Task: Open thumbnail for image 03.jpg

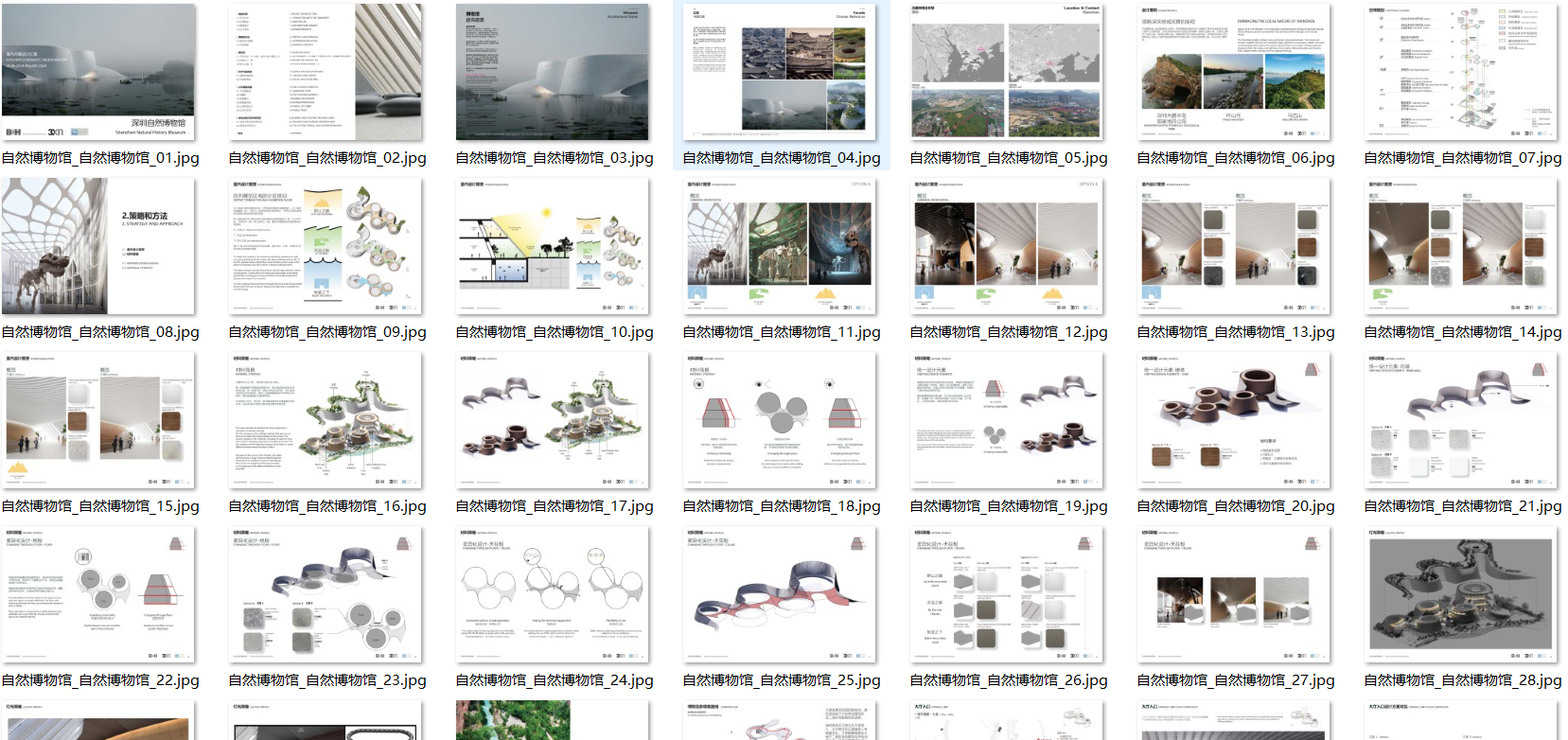Action: 553,72
